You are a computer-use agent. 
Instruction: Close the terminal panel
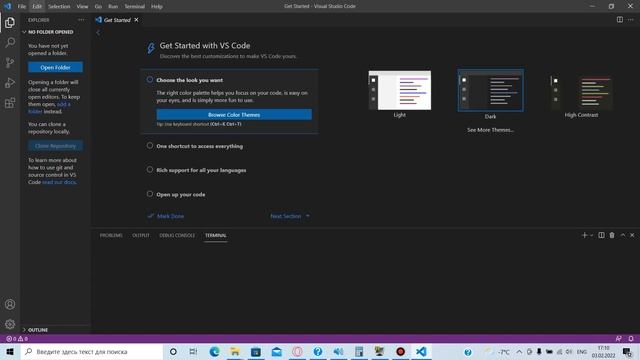click(x=632, y=235)
